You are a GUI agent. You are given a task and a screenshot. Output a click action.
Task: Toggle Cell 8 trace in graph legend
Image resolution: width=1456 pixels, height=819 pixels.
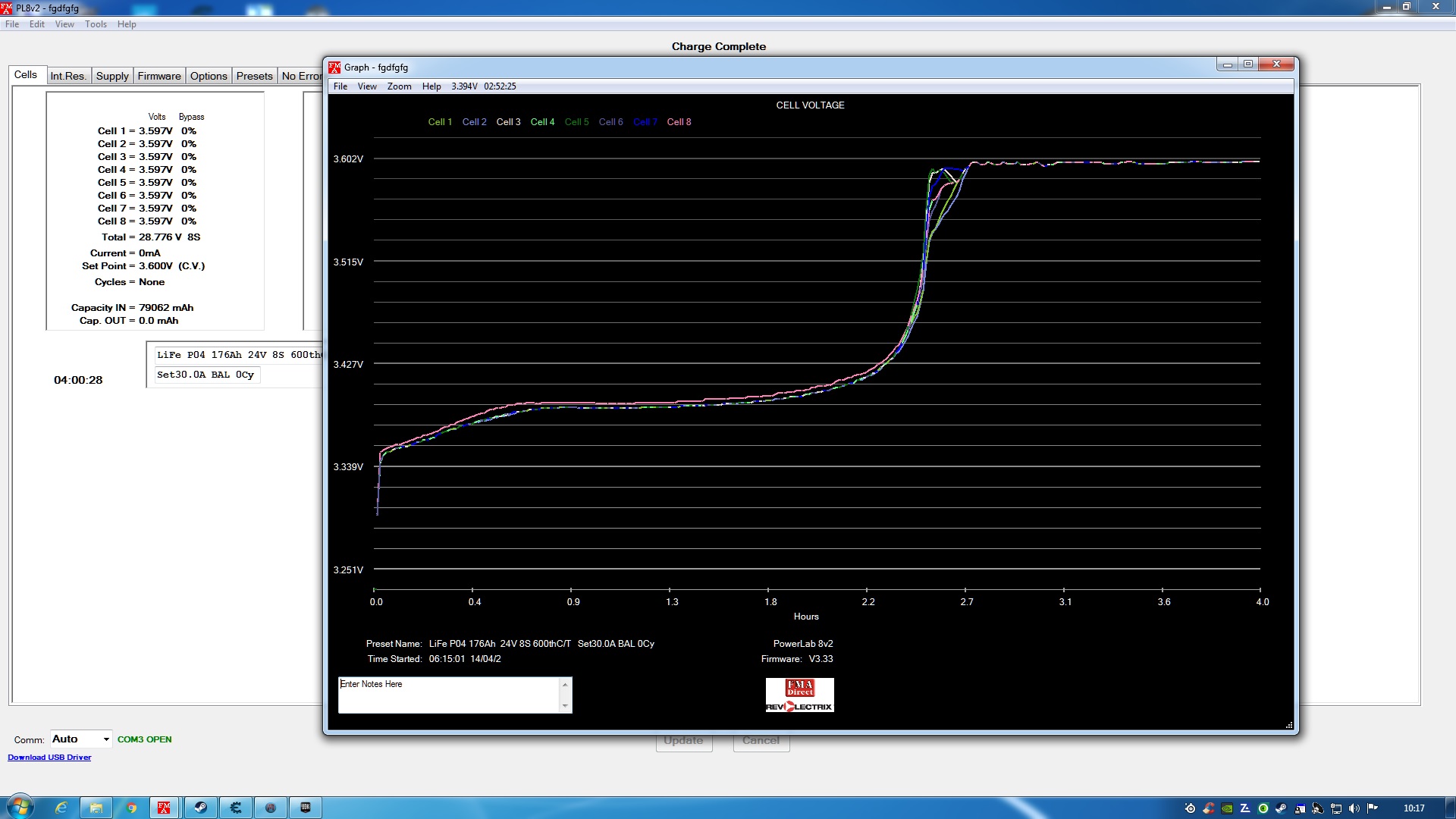(679, 122)
